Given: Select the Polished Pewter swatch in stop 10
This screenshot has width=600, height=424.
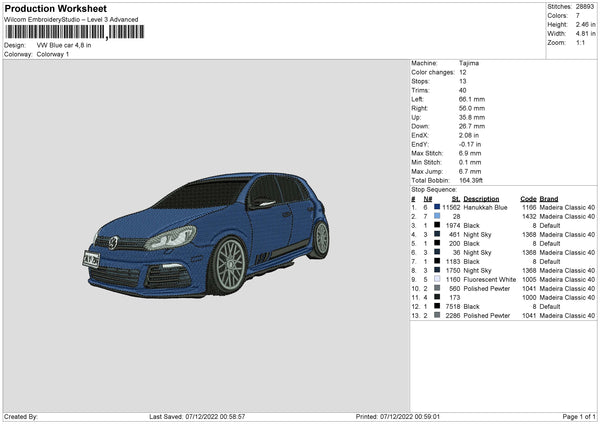Looking at the screenshot, I should click(x=437, y=288).
